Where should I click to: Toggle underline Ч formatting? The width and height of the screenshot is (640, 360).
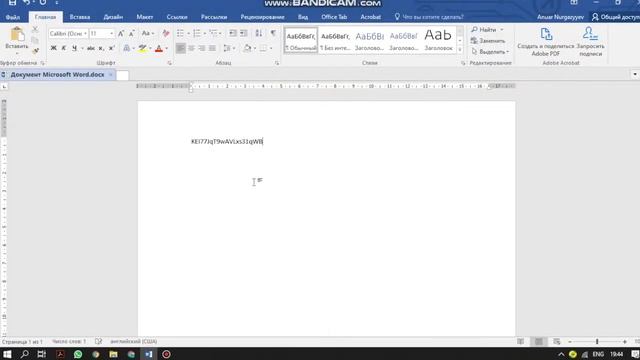pos(74,48)
